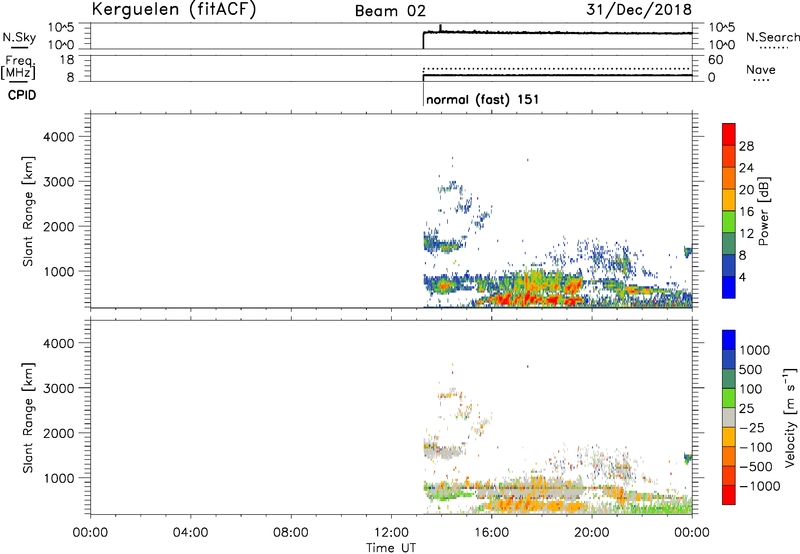Viewport: 800px width, 554px height.
Task: Click the Velocity [m s-1] colorbar label
Action: [x=790, y=417]
